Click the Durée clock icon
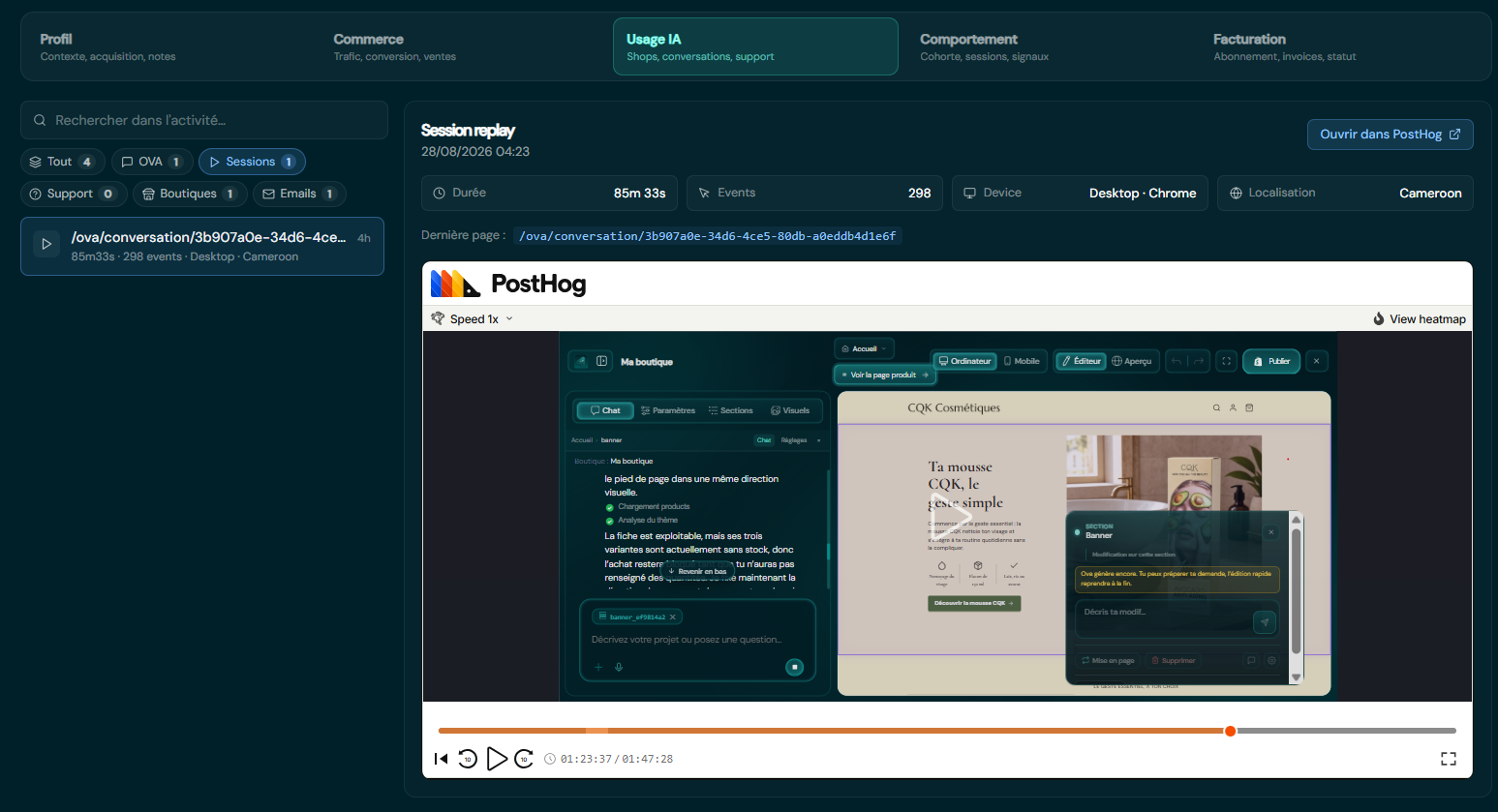 (x=440, y=194)
